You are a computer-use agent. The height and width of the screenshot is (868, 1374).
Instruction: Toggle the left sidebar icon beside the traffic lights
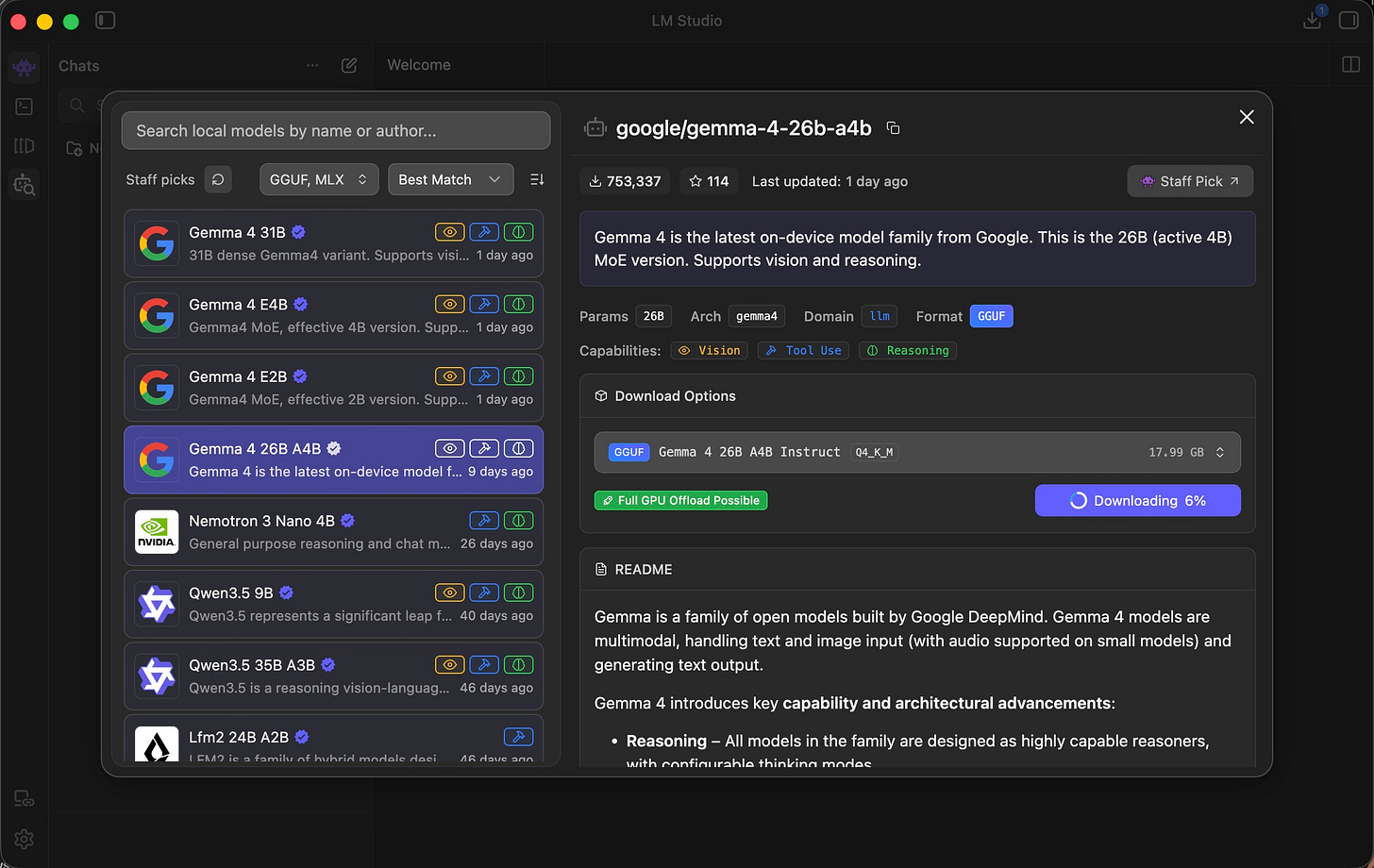106,20
